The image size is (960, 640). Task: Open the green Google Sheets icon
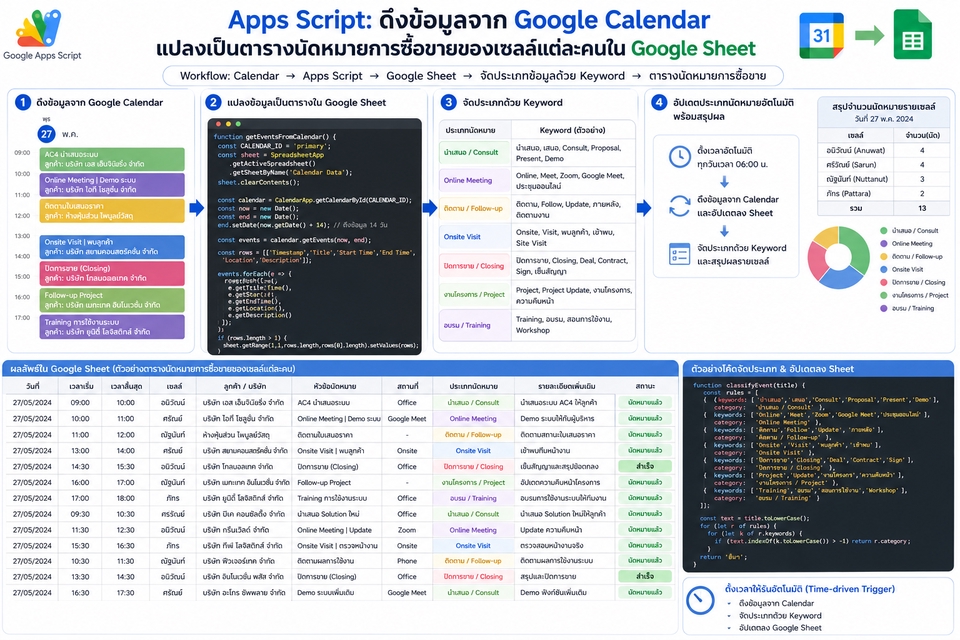click(912, 34)
